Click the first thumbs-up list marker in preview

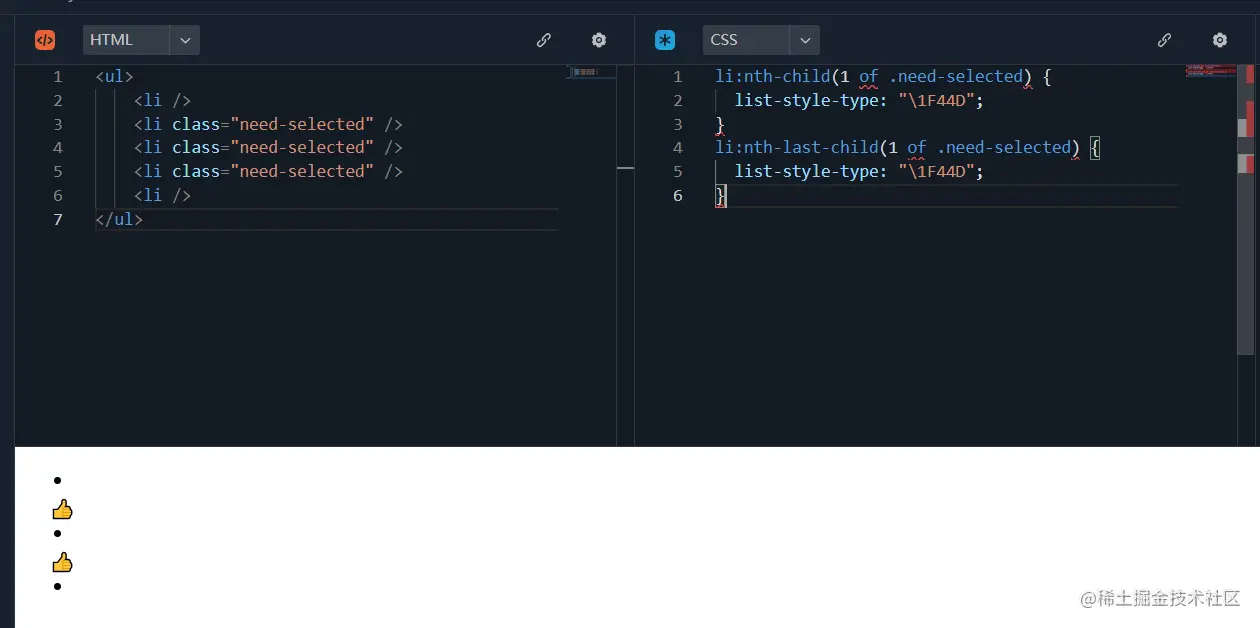tap(62, 510)
